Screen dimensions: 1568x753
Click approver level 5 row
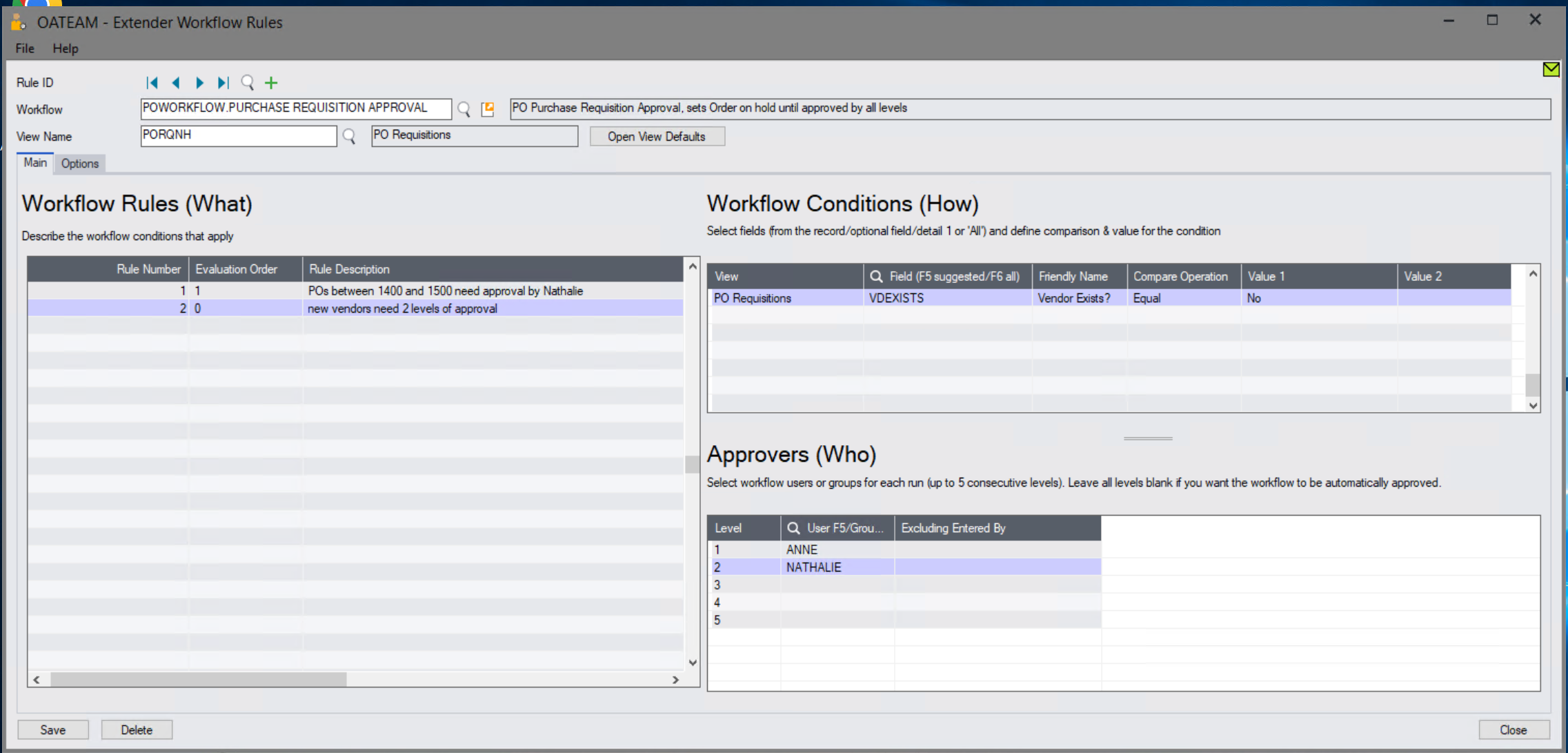point(905,620)
